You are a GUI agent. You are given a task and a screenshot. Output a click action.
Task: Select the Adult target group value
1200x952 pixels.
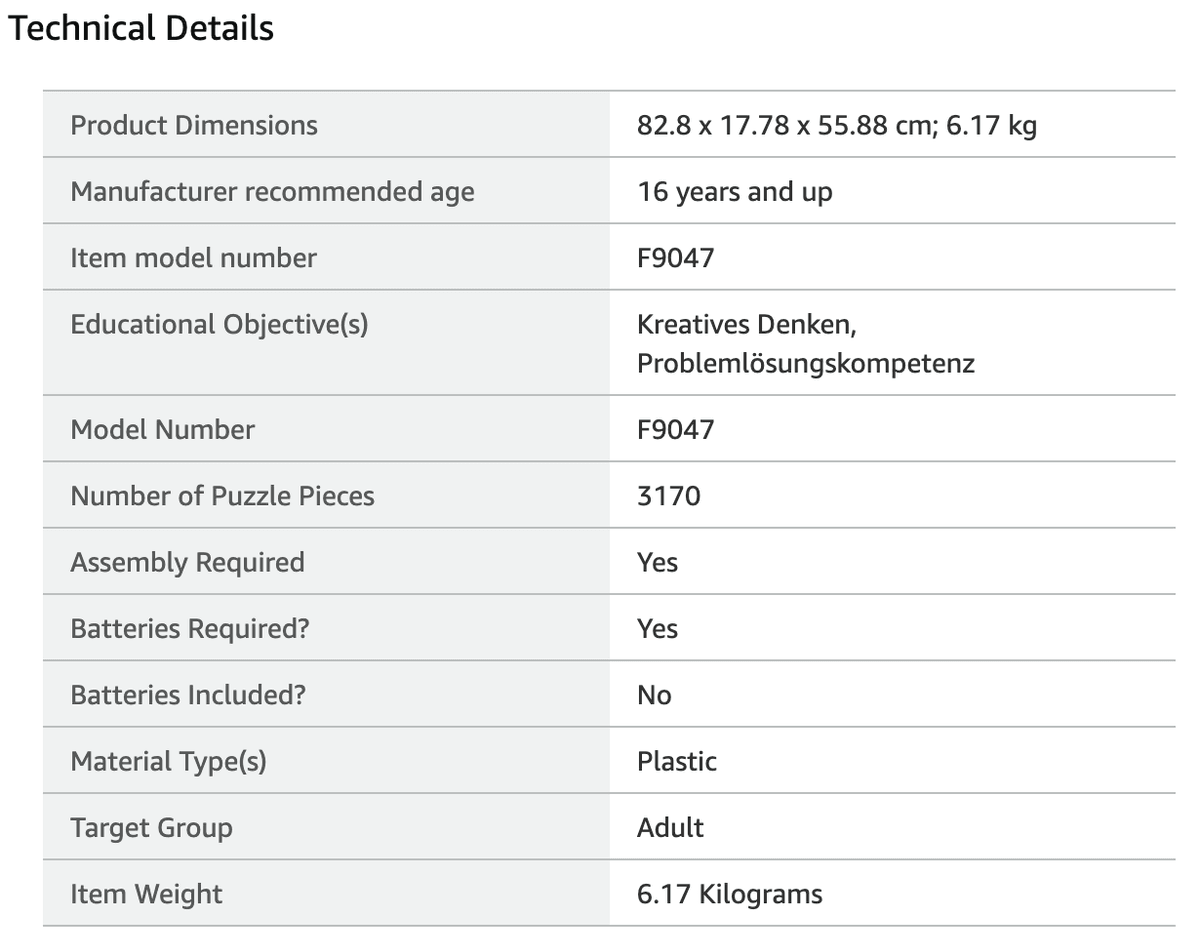tap(670, 827)
